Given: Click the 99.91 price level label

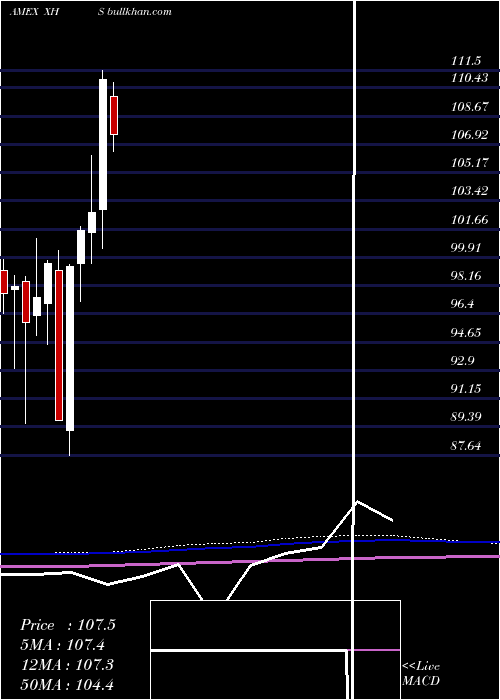Looking at the screenshot, I should point(466,248).
